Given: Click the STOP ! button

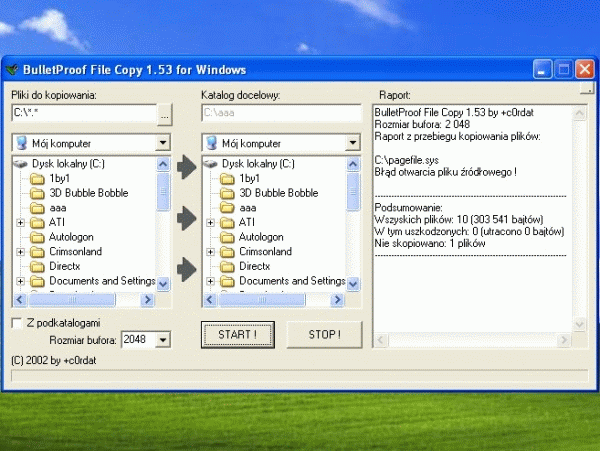Looking at the screenshot, I should 324,335.
